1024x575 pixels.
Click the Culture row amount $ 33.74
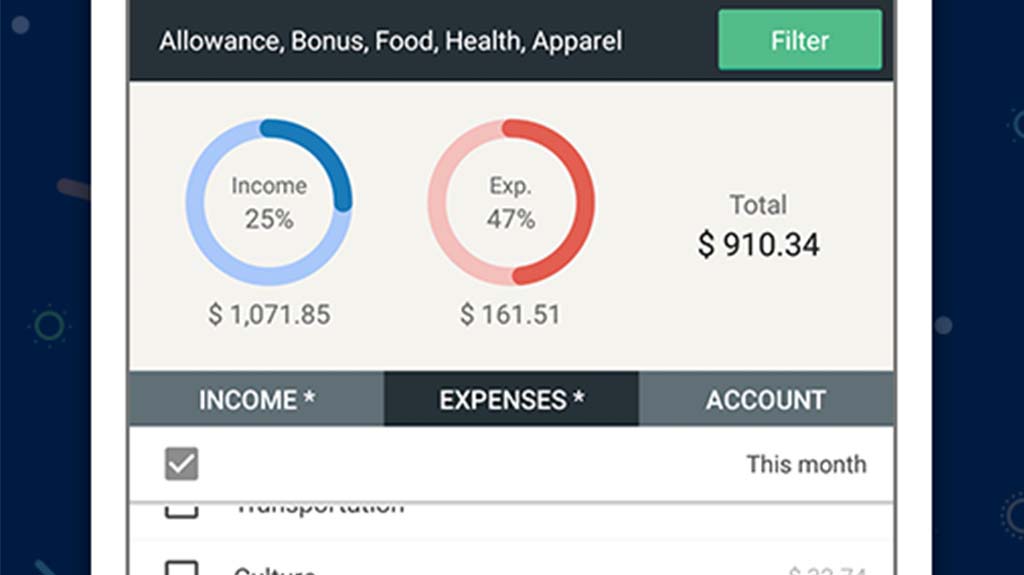[x=826, y=570]
